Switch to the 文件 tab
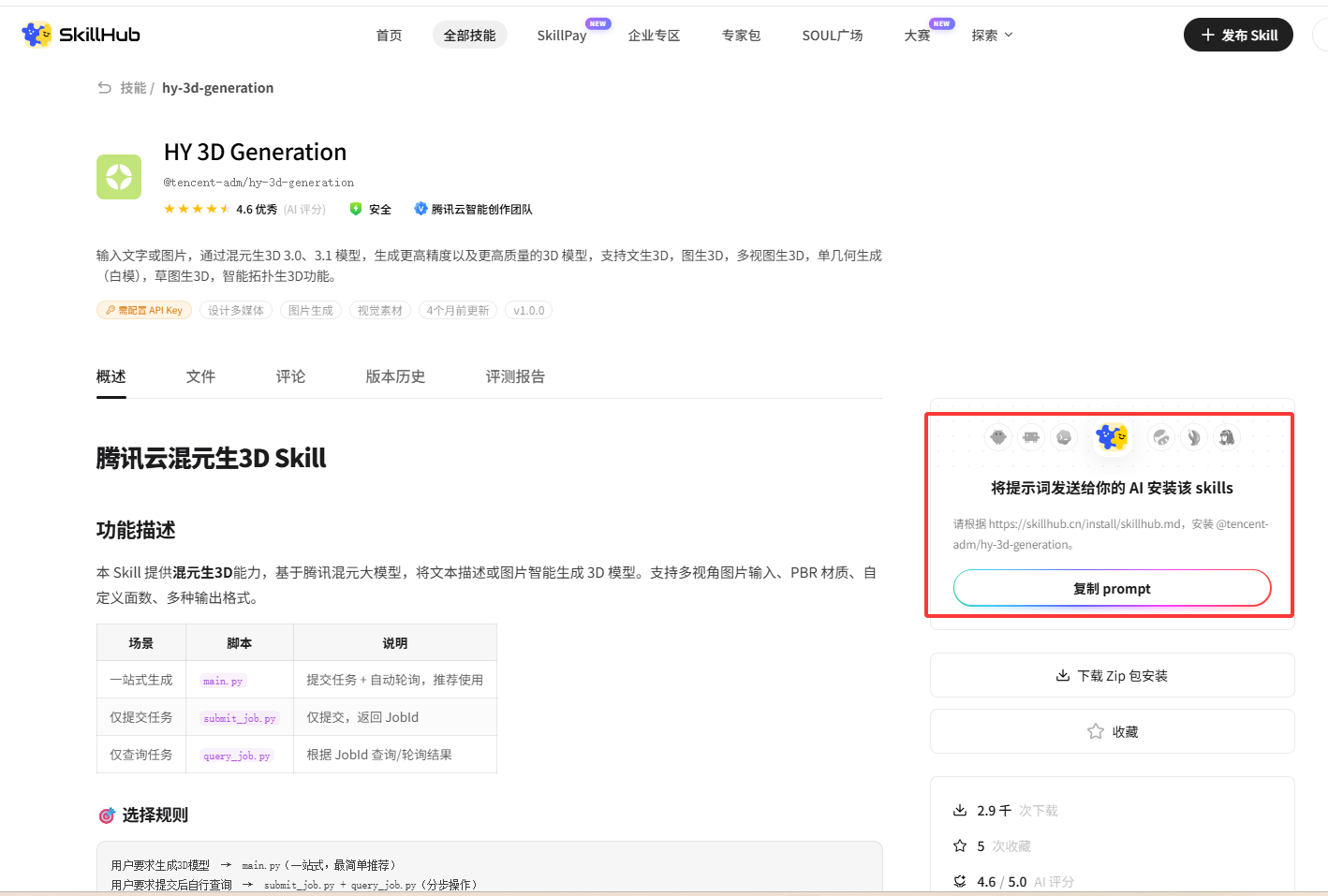The image size is (1328, 896). (200, 376)
